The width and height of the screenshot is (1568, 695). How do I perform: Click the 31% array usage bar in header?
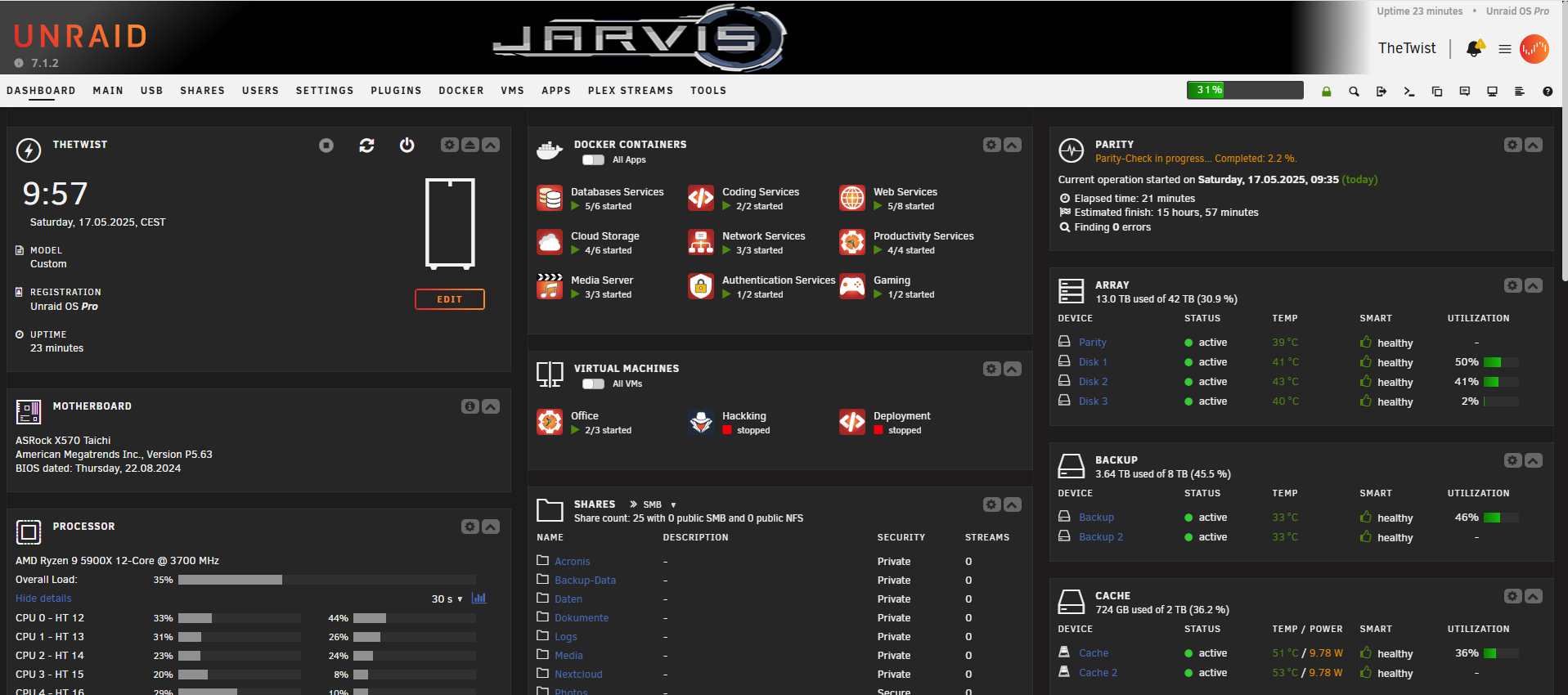pyautogui.click(x=1245, y=90)
